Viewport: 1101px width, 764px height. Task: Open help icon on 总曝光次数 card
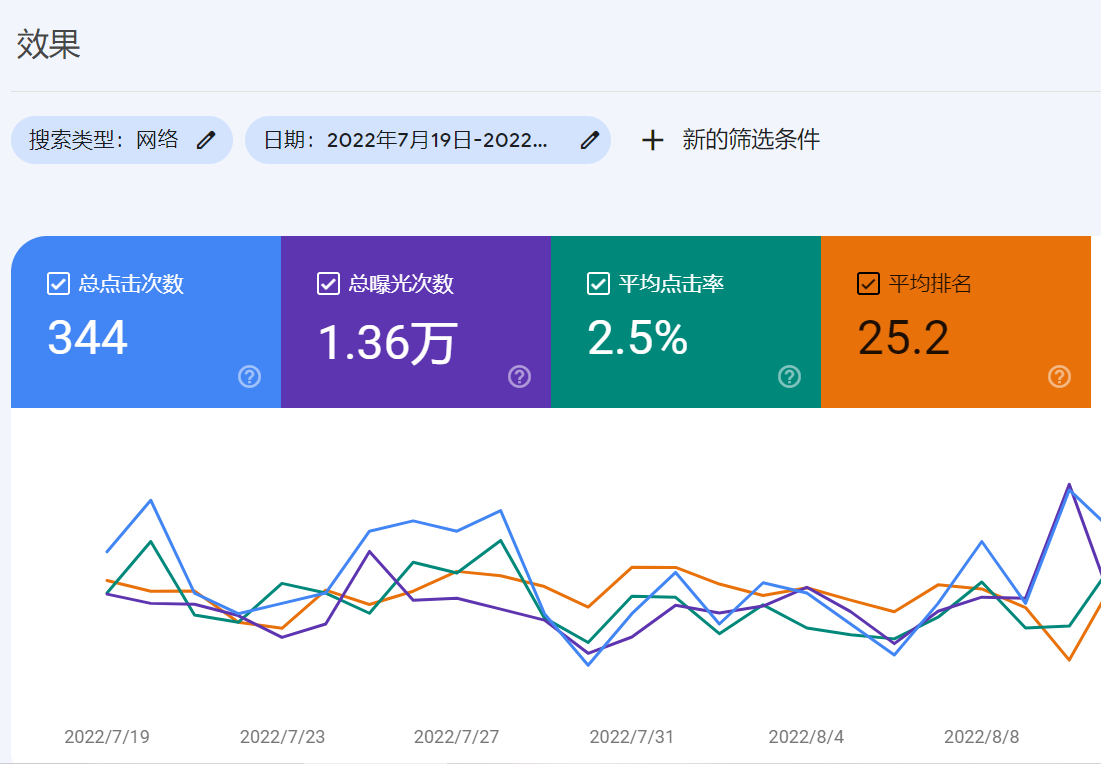(x=520, y=376)
